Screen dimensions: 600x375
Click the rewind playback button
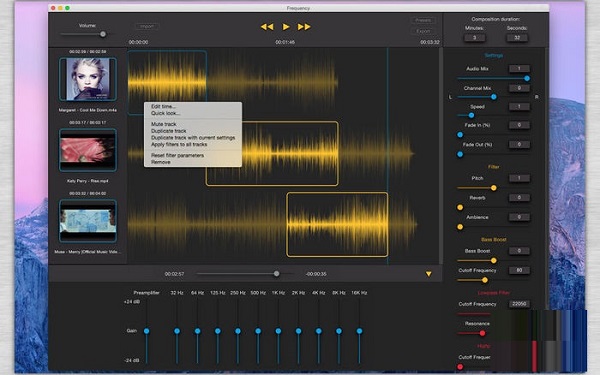[x=267, y=27]
